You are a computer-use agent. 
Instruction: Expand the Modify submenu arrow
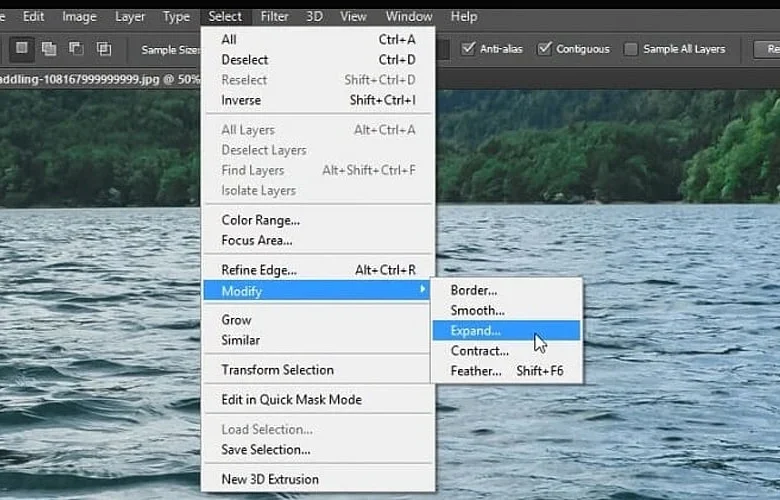click(x=422, y=289)
